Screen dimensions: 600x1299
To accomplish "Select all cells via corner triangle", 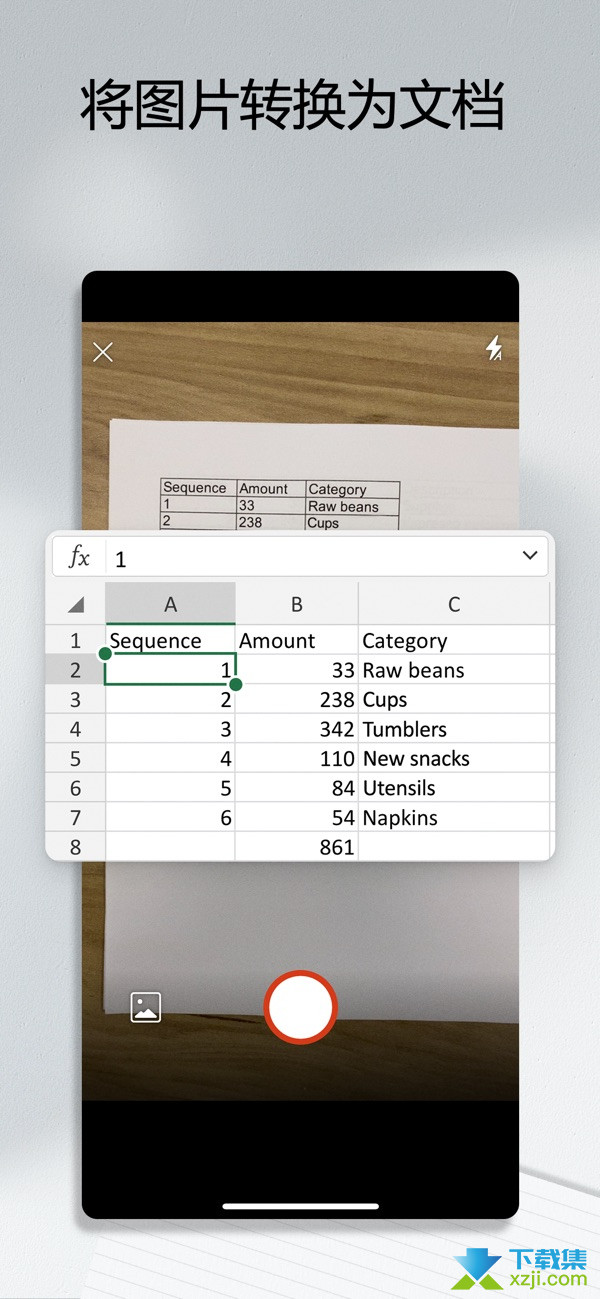I will 76,604.
